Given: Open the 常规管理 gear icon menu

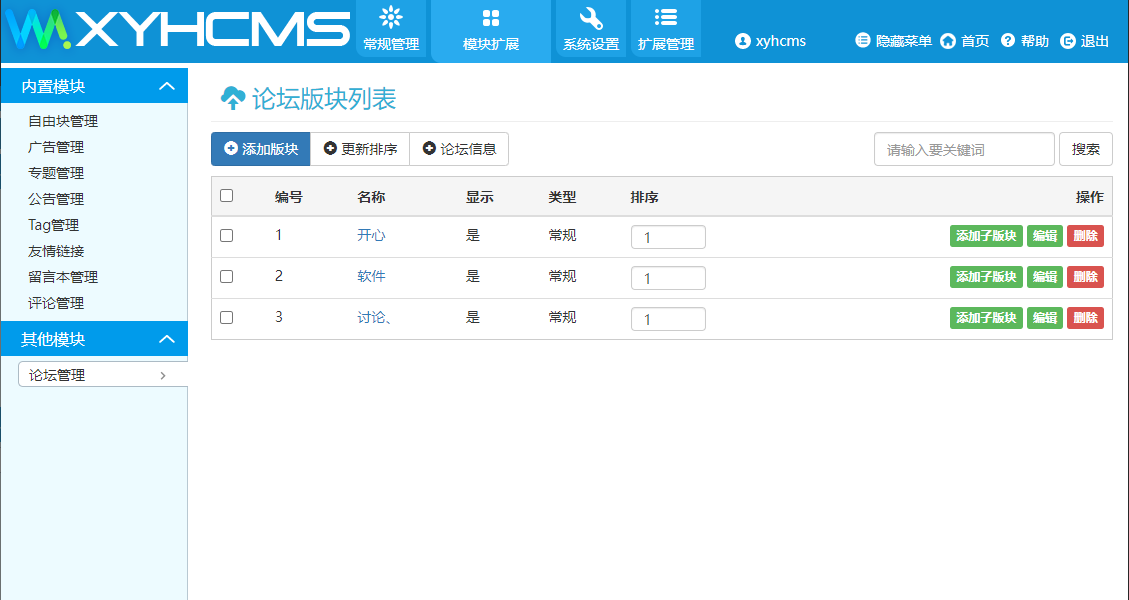Looking at the screenshot, I should tap(391, 18).
